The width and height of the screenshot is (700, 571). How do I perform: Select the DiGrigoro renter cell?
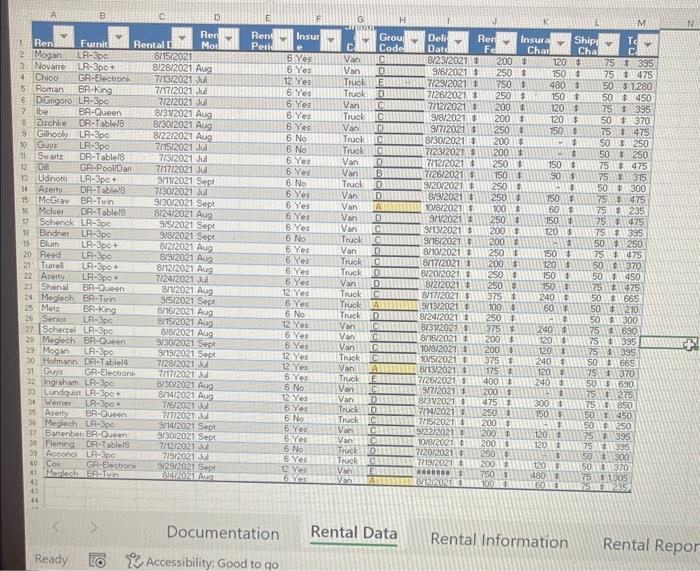pyautogui.click(x=56, y=100)
